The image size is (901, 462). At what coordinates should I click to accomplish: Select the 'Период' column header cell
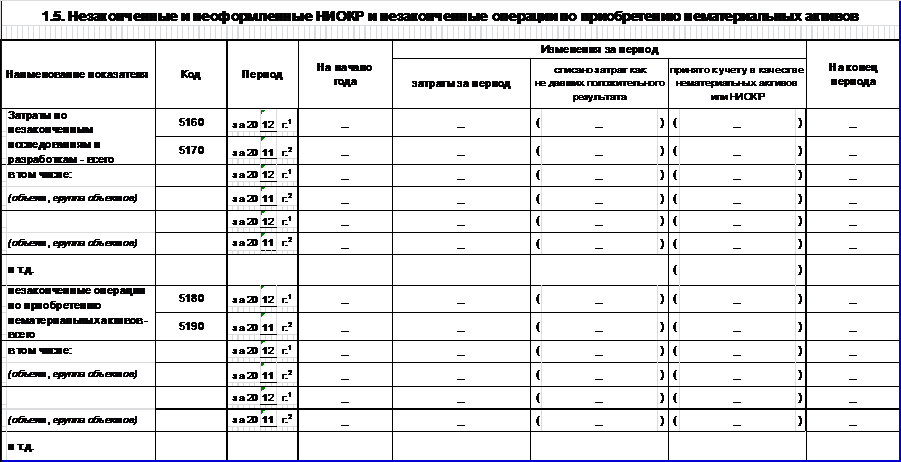262,75
